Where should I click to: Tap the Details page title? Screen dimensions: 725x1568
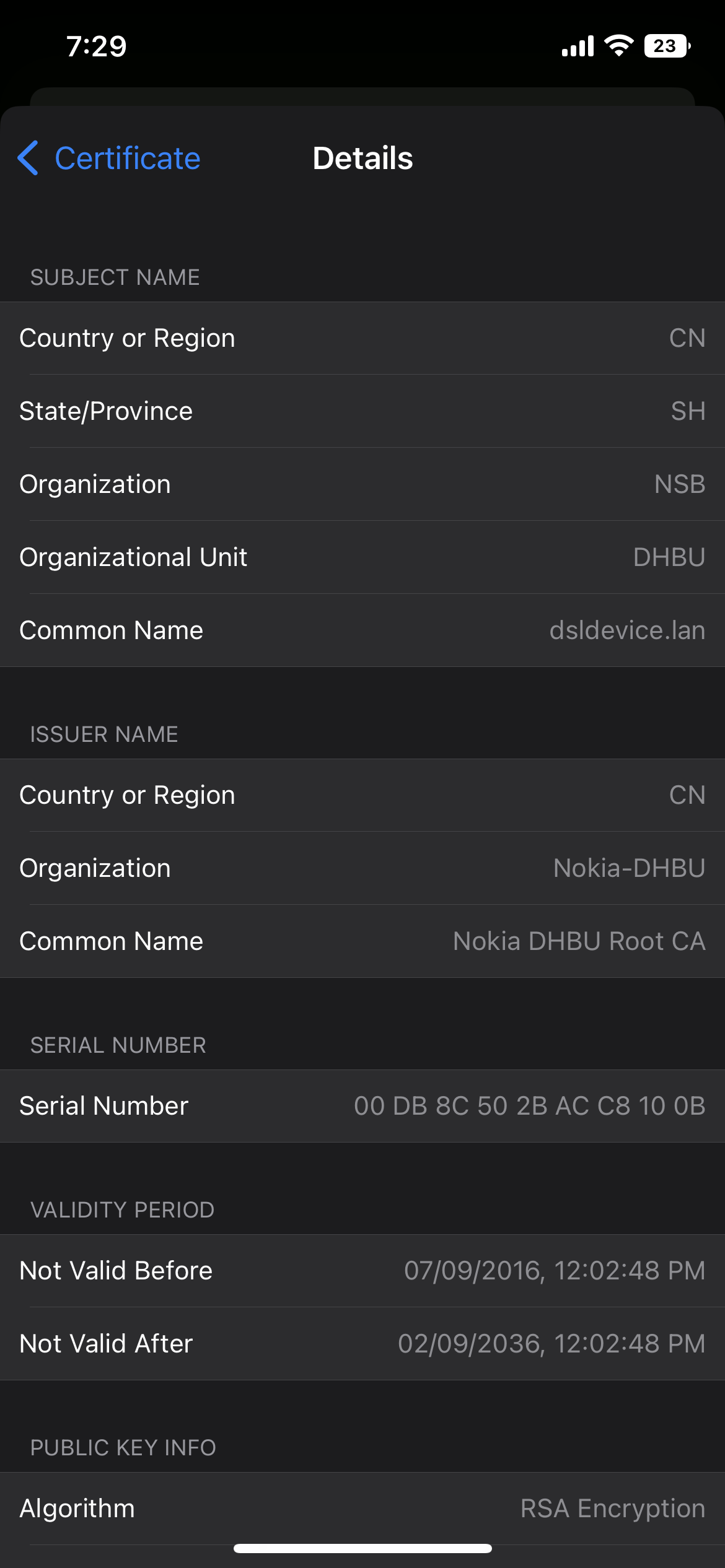(362, 159)
